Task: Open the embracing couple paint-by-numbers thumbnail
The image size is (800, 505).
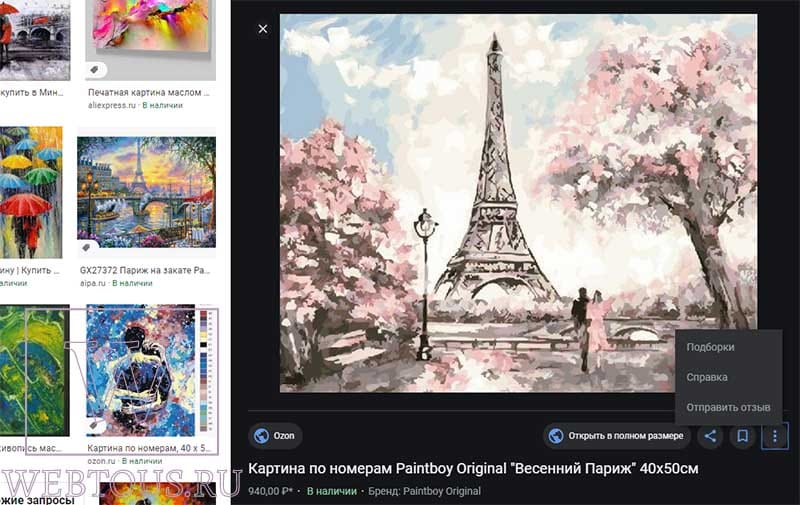Action: tap(141, 370)
